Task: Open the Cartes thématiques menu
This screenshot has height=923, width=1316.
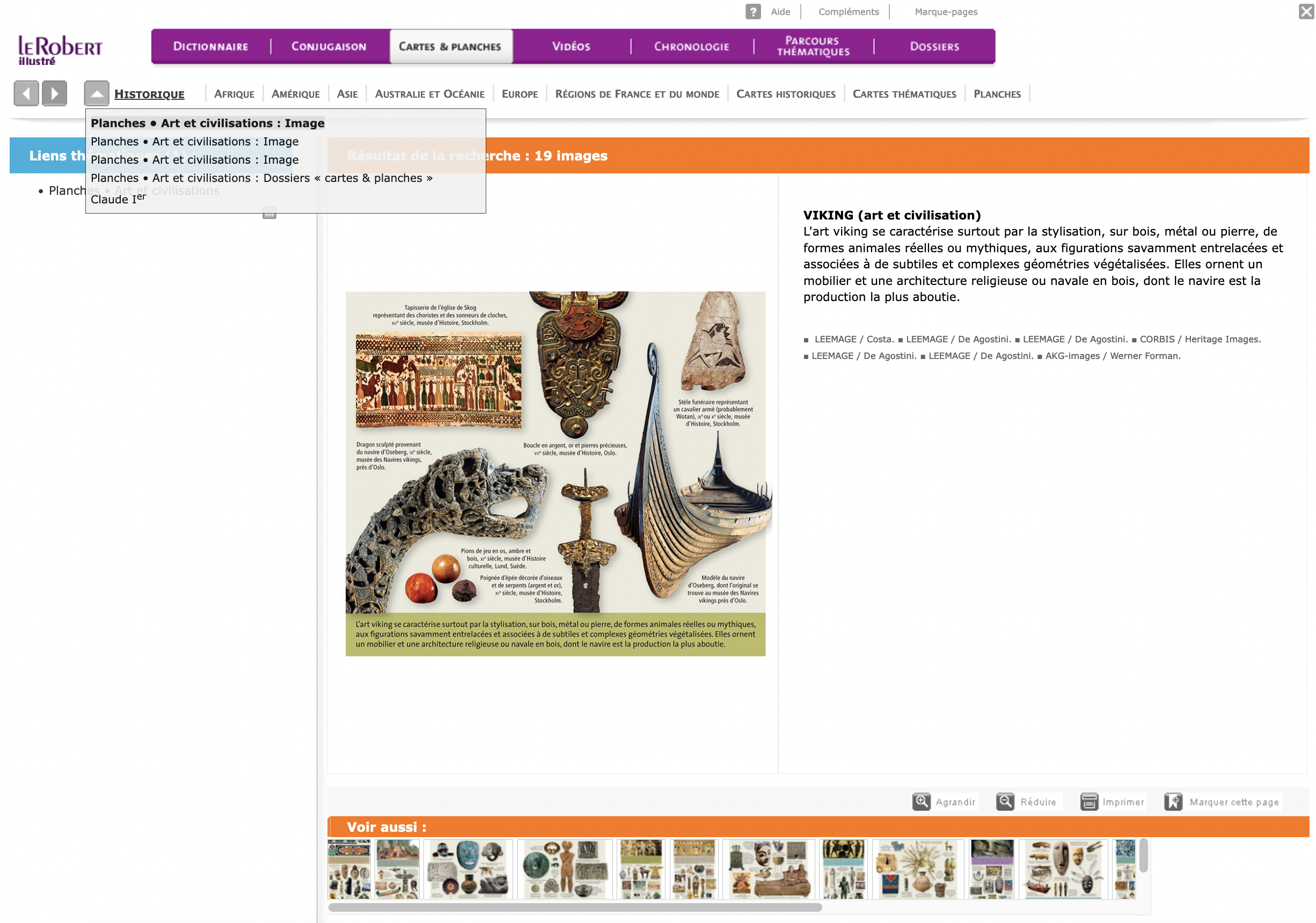Action: [904, 94]
